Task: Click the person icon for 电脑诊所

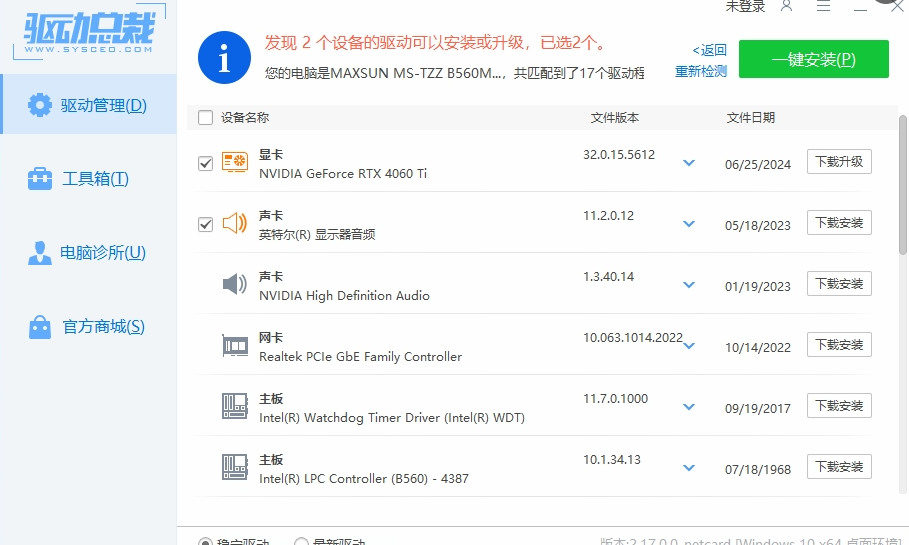Action: (39, 253)
